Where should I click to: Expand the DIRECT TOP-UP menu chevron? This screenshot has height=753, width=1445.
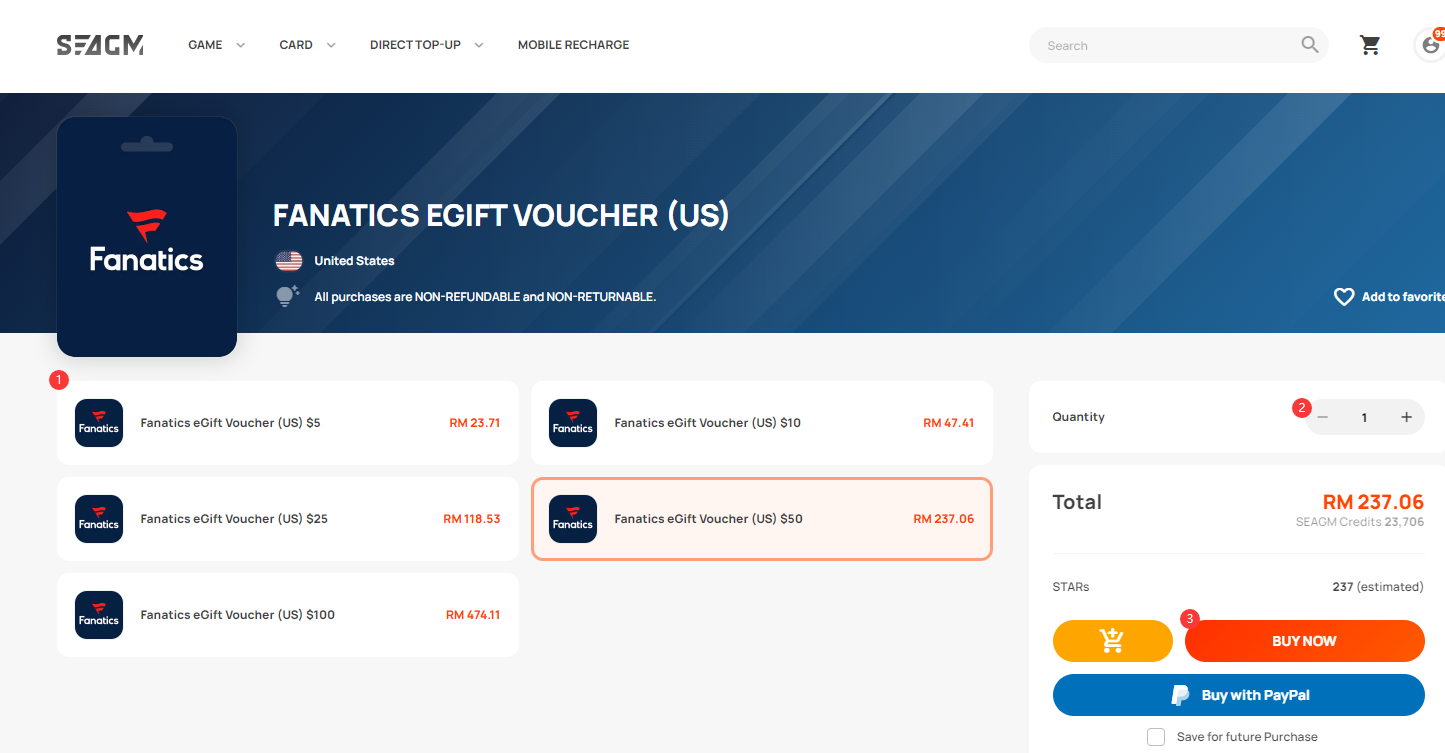[479, 45]
